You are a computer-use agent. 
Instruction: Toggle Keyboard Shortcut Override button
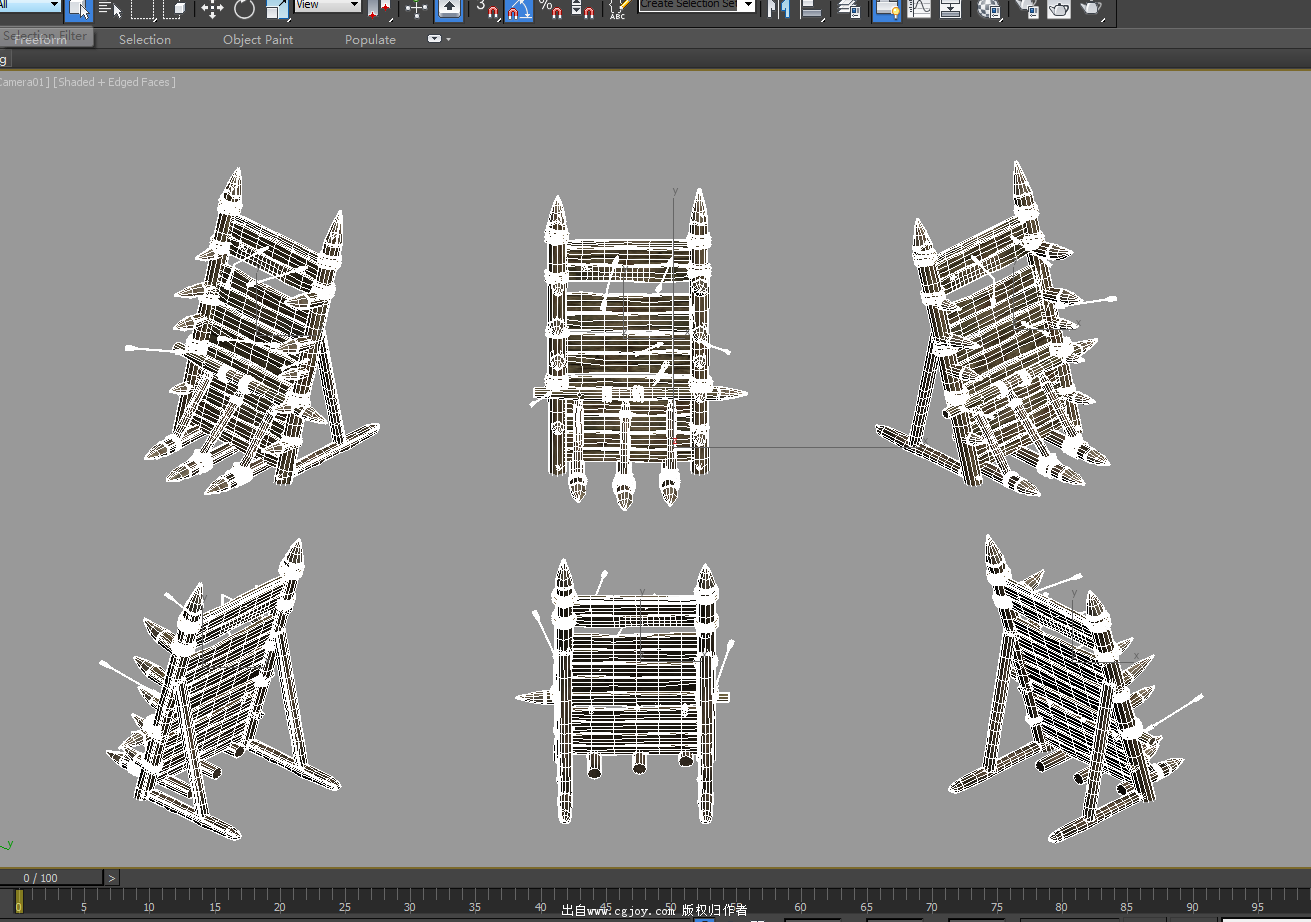(x=450, y=10)
